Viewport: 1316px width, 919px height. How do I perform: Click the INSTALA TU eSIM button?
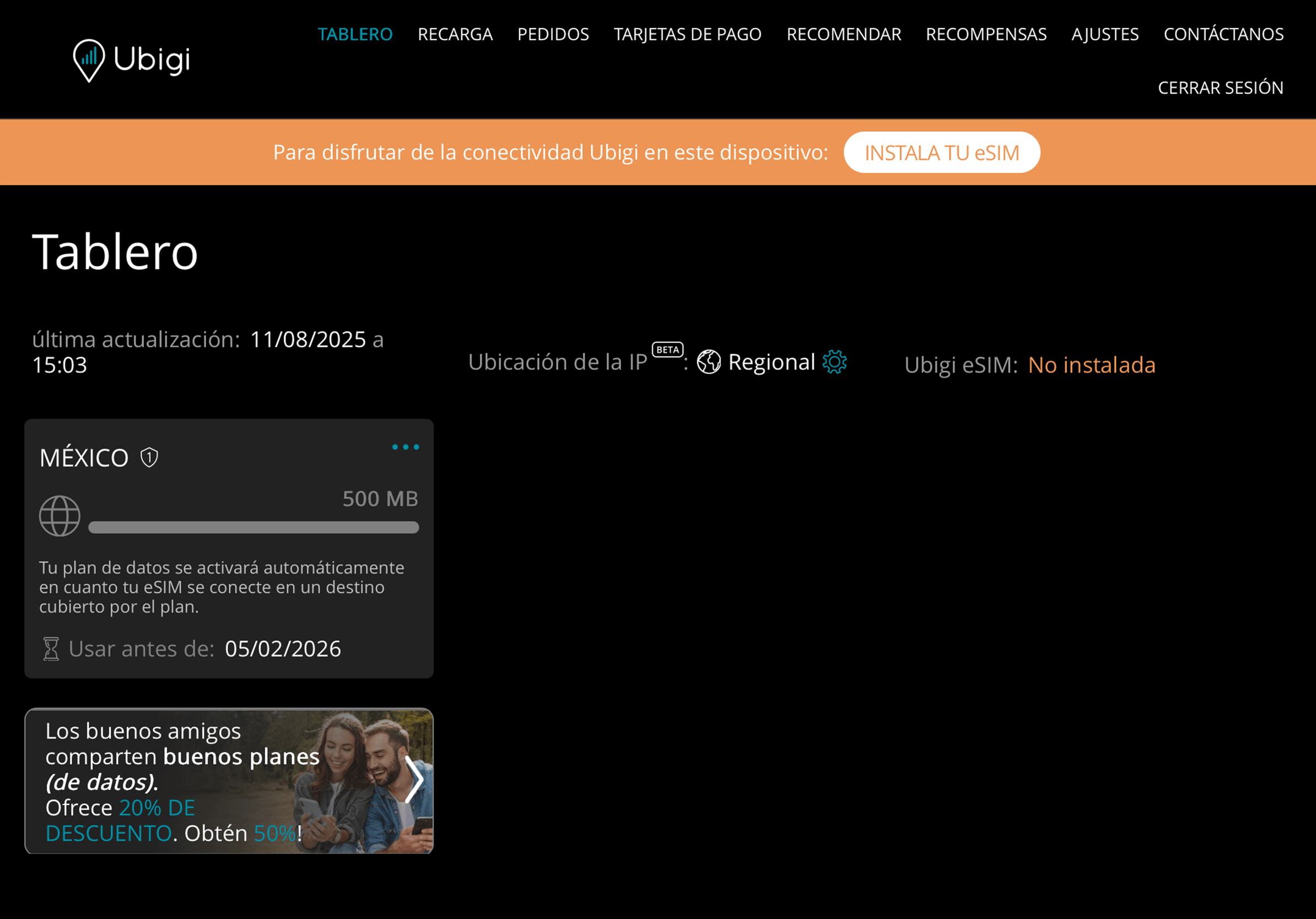[942, 153]
